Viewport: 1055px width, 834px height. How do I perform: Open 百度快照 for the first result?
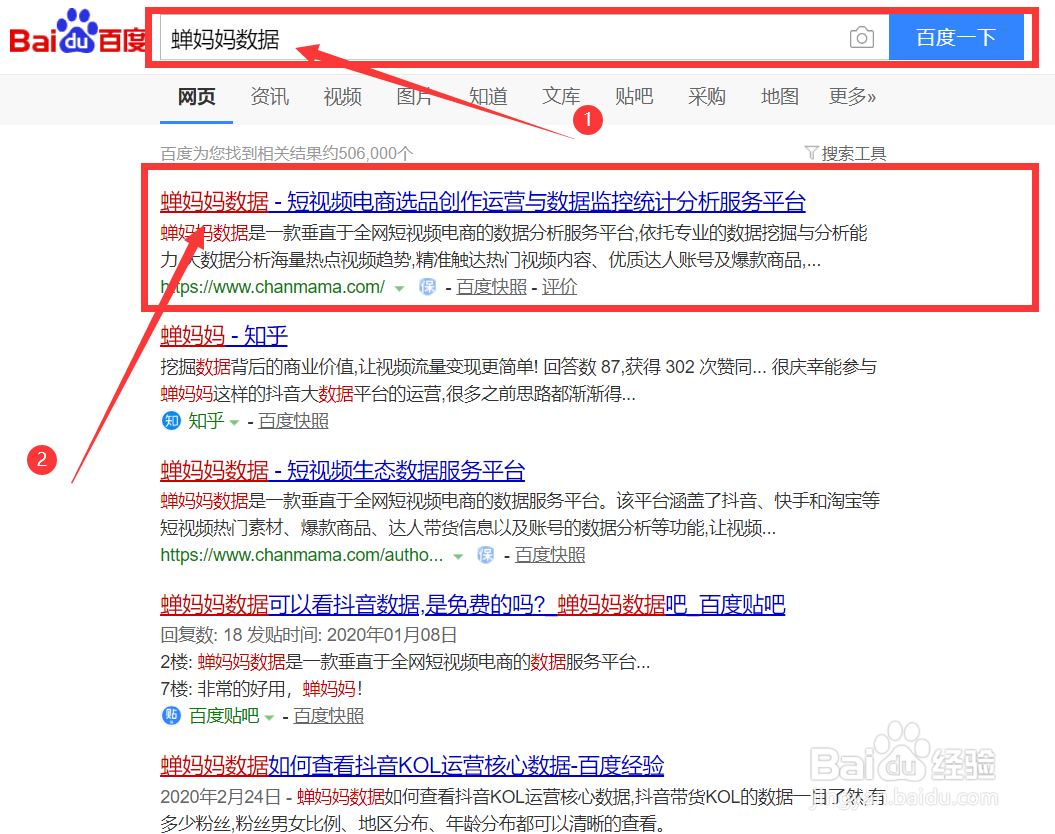pyautogui.click(x=491, y=287)
